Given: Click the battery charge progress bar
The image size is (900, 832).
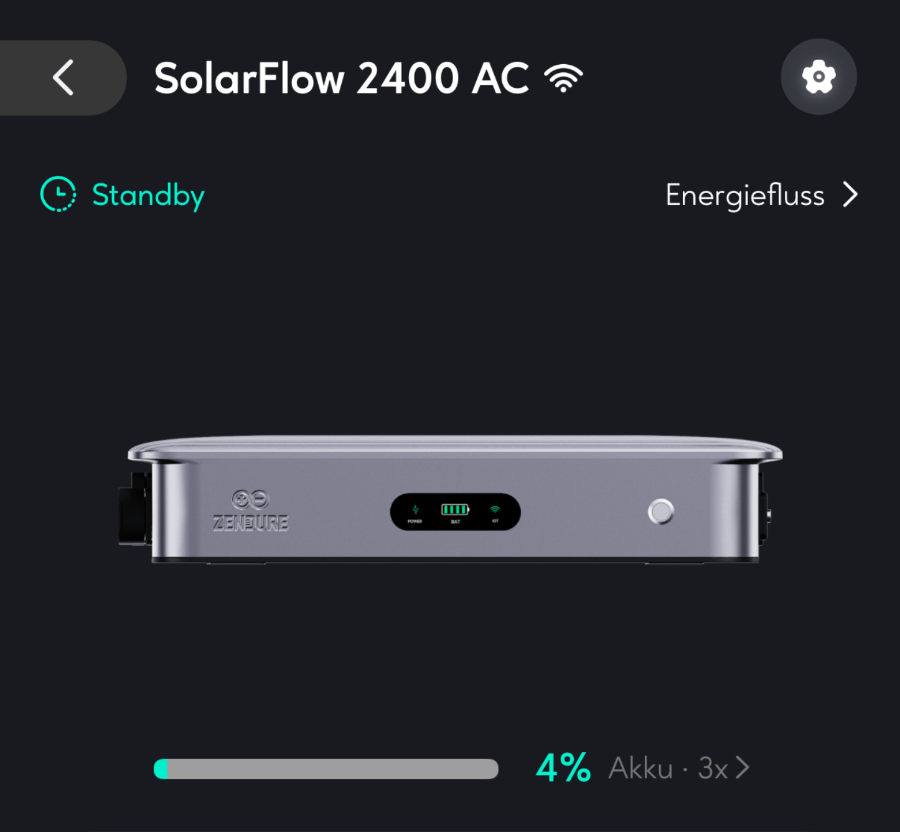Looking at the screenshot, I should coord(326,768).
